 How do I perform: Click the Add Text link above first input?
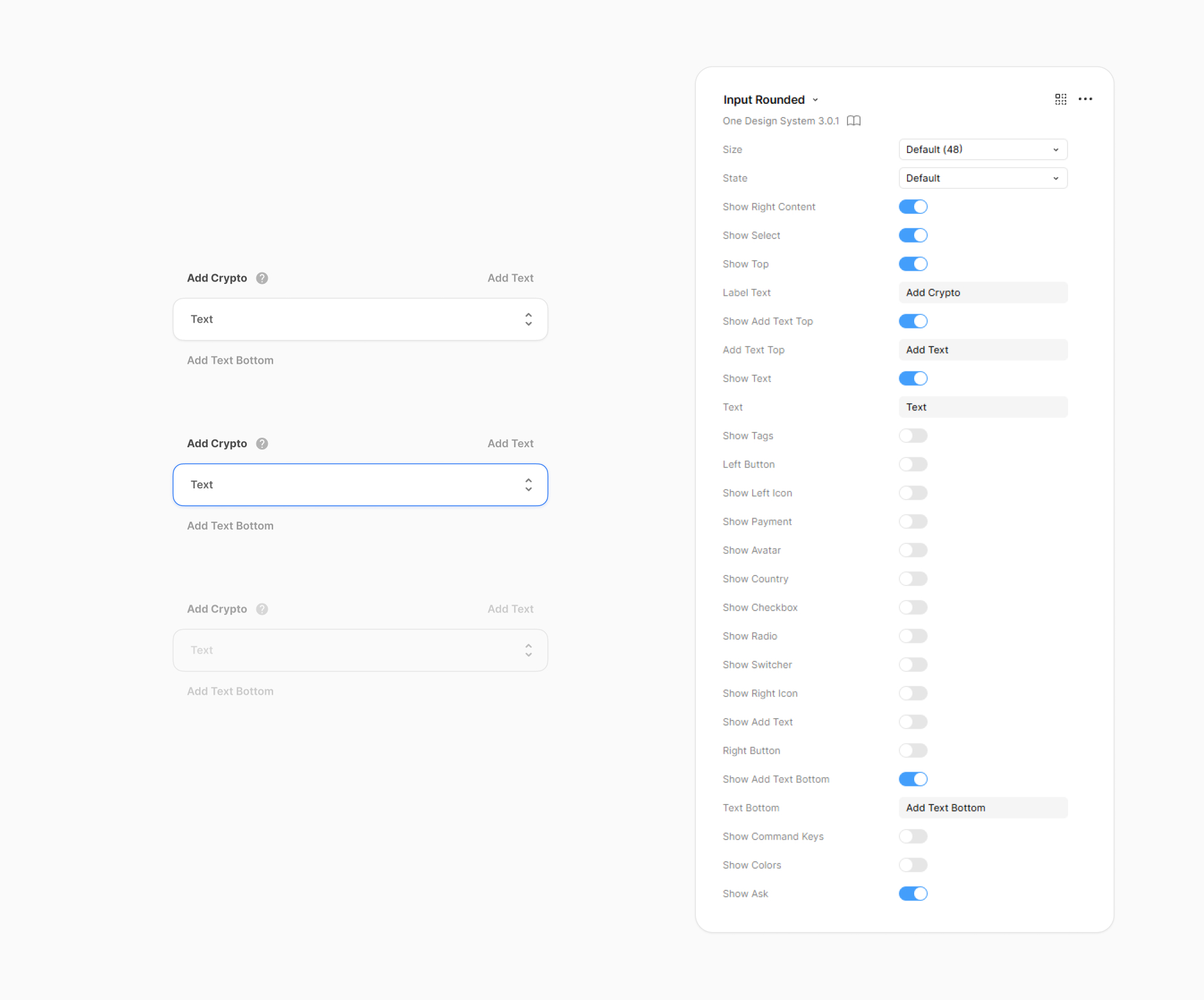[510, 278]
